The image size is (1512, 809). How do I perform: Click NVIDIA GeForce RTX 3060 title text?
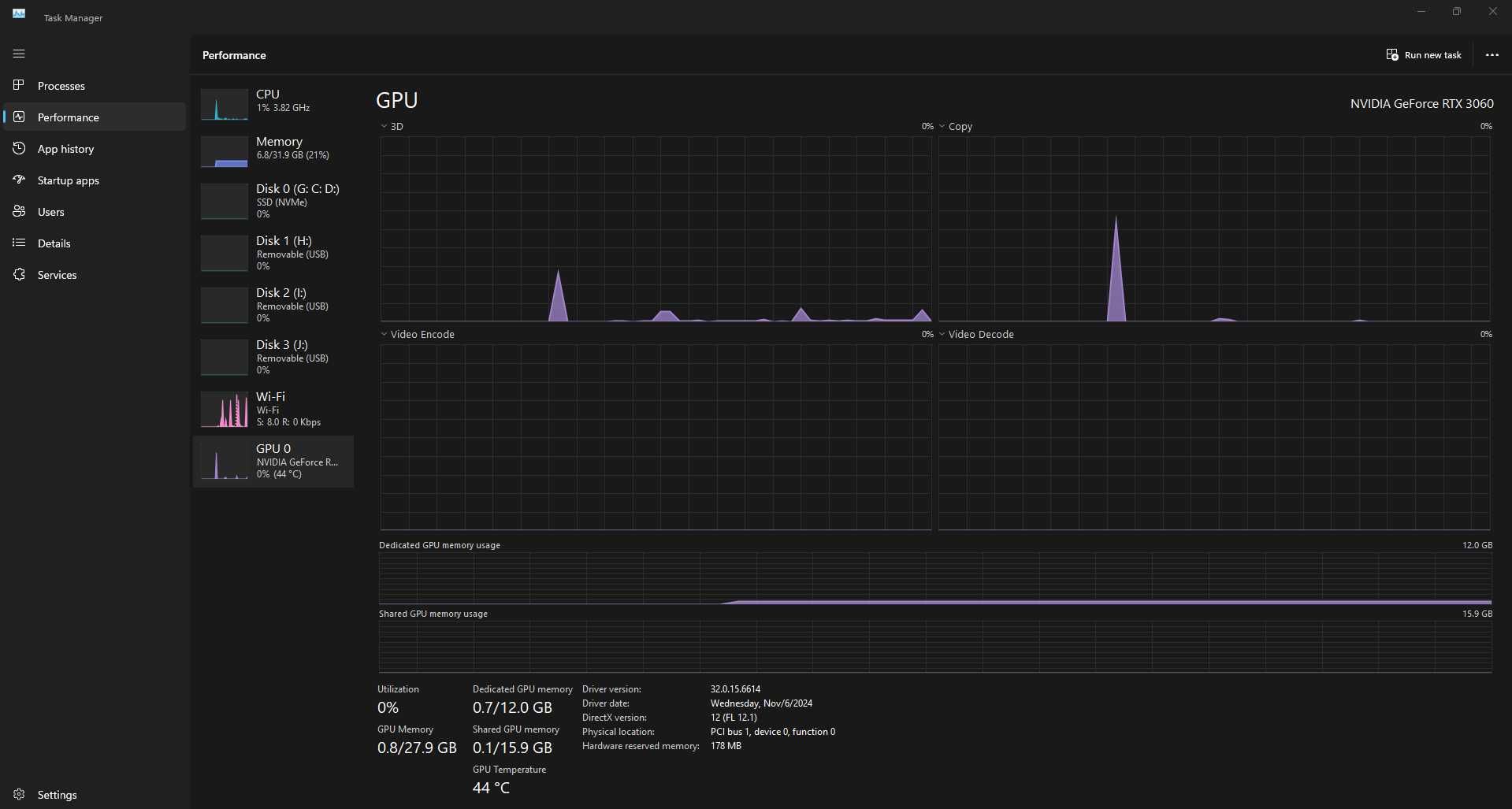(x=1421, y=103)
